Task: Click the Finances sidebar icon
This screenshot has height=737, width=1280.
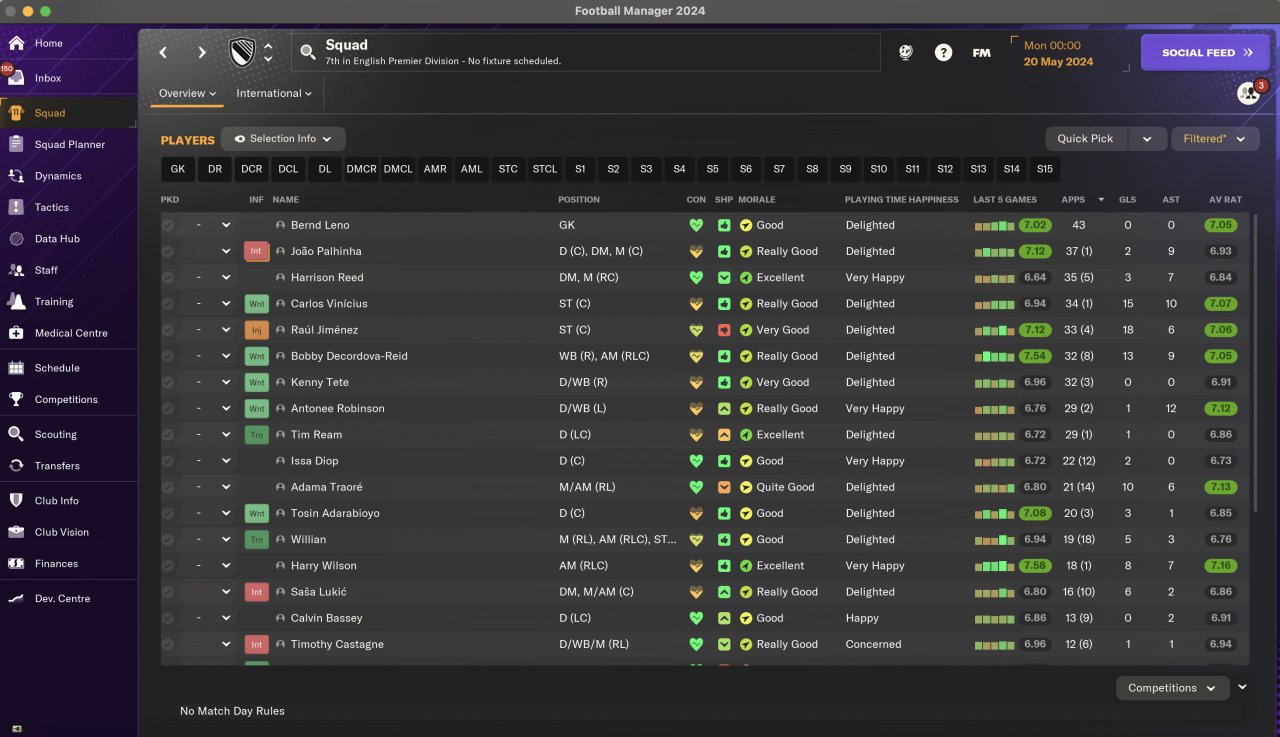Action: [16, 563]
